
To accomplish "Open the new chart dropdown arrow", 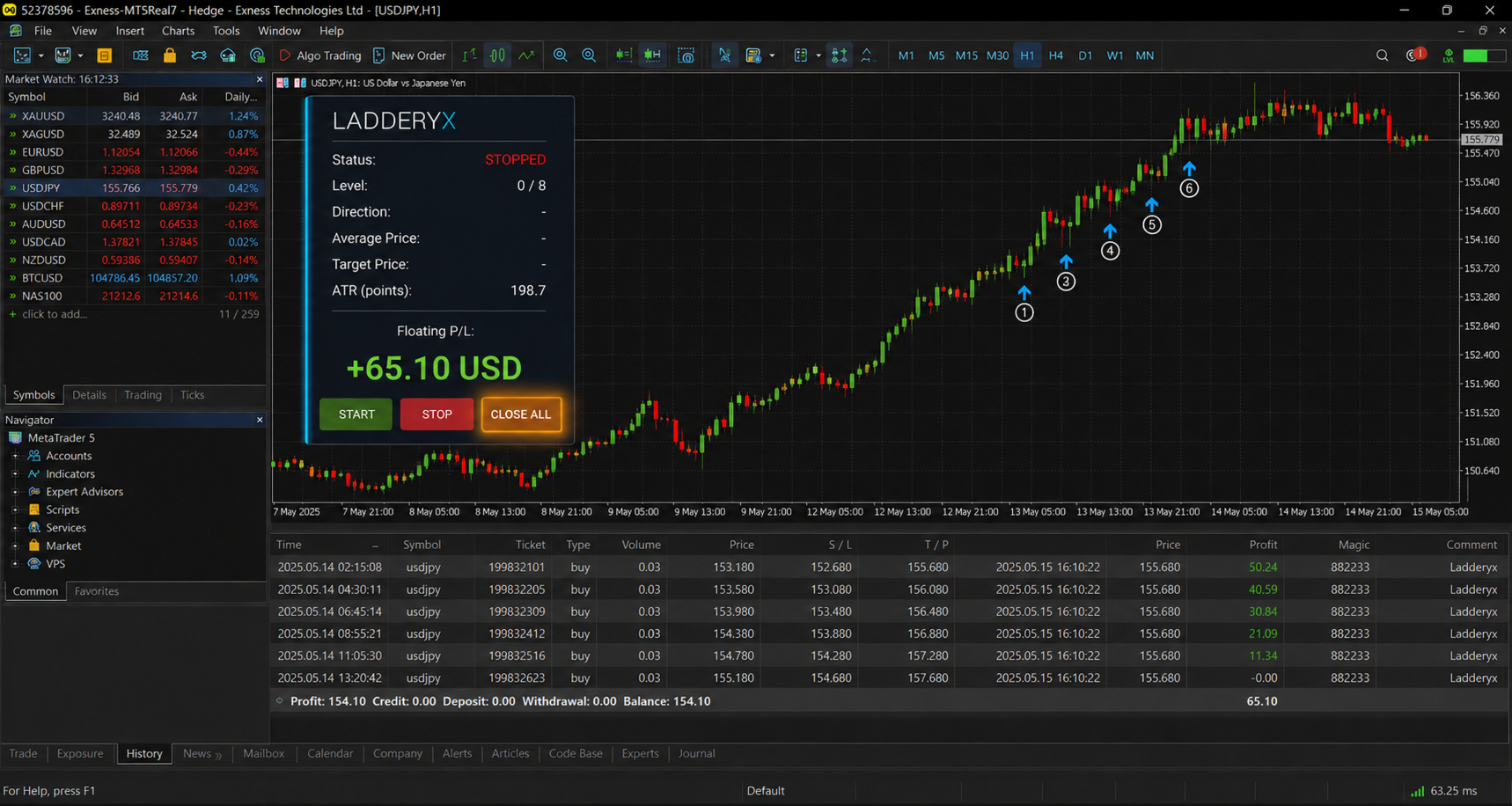I will click(40, 55).
